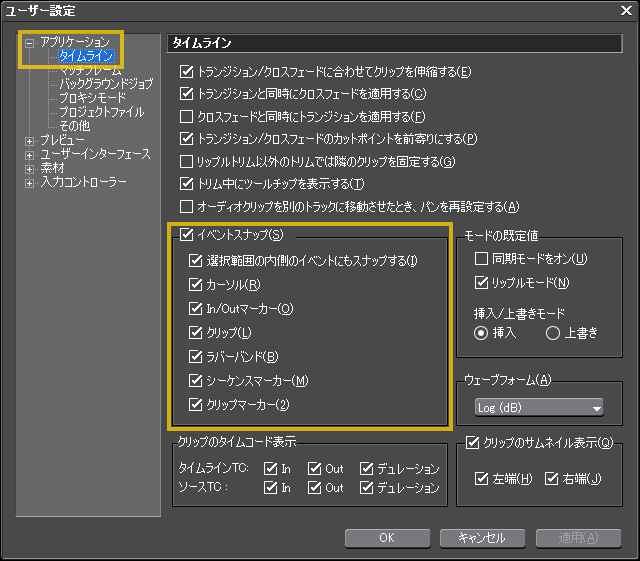
Task: Toggle トランジション/クロスフェードに合わせてクリップを伸縮する checkbox
Action: click(187, 72)
